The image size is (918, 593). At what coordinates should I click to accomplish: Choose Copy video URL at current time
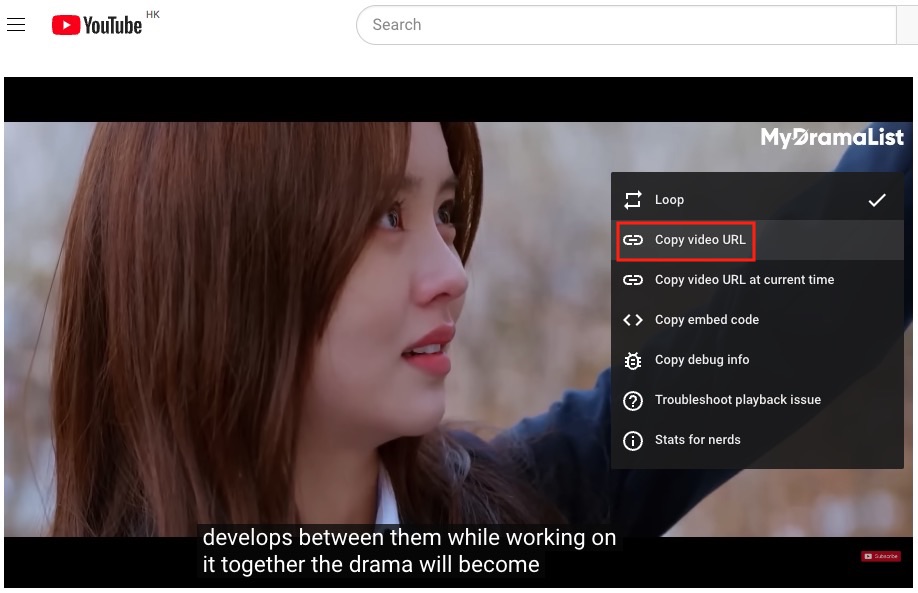(x=744, y=280)
